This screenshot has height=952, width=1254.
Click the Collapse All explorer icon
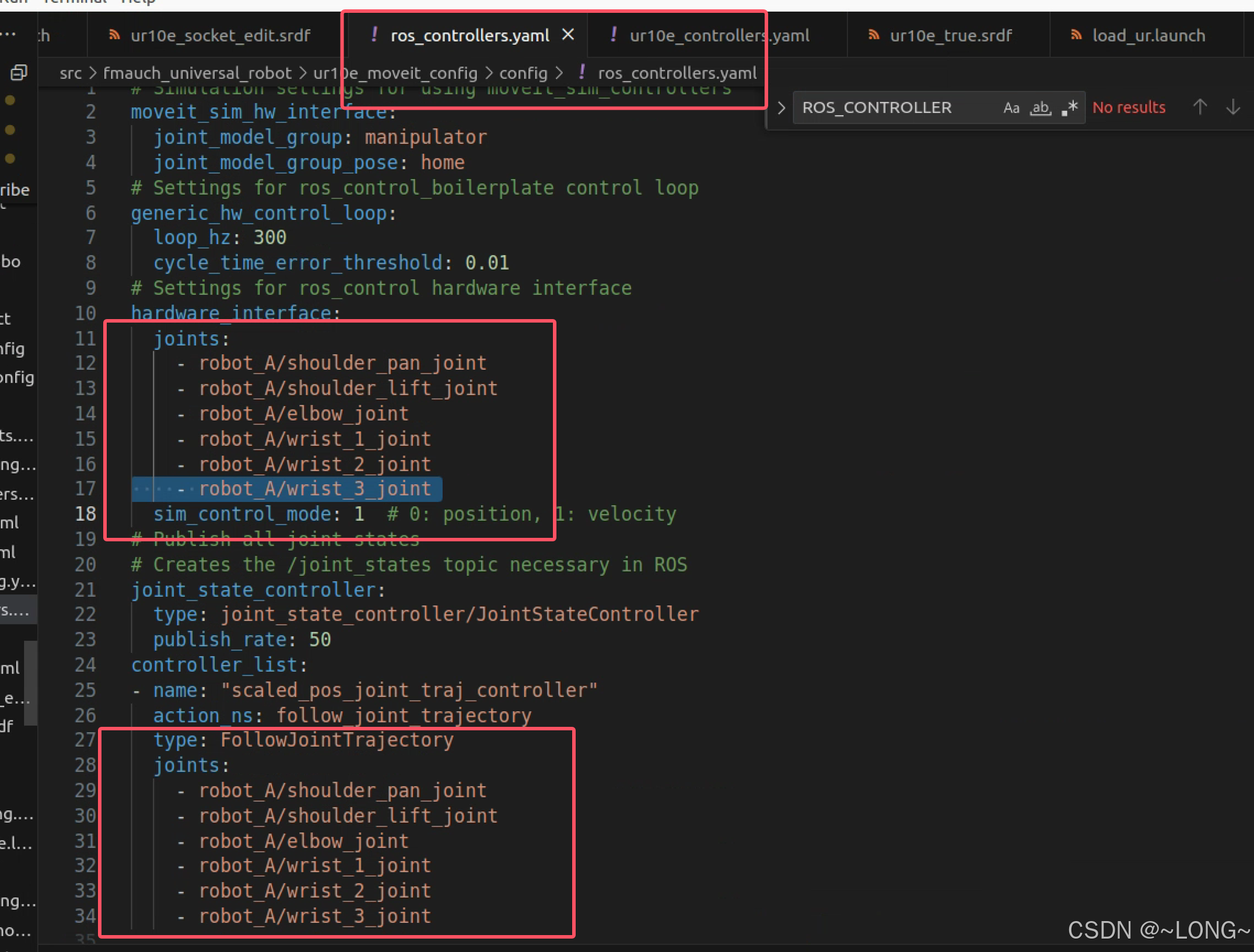coord(19,73)
